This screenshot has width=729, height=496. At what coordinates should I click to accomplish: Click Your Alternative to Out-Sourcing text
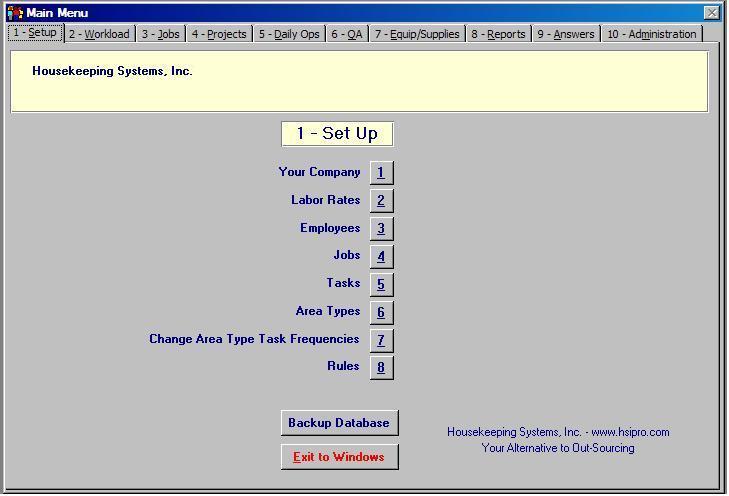click(x=558, y=448)
